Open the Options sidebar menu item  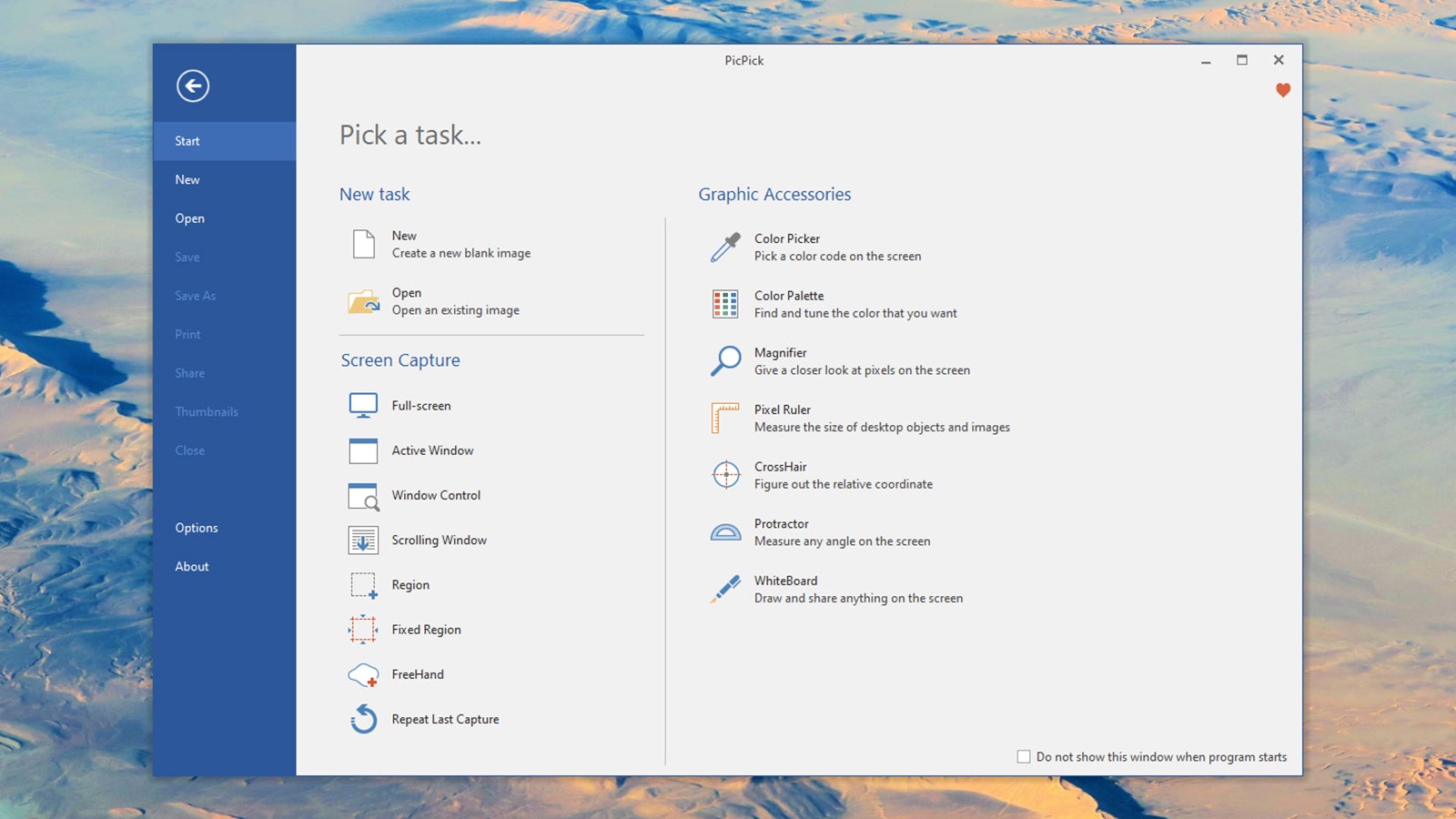(x=197, y=528)
